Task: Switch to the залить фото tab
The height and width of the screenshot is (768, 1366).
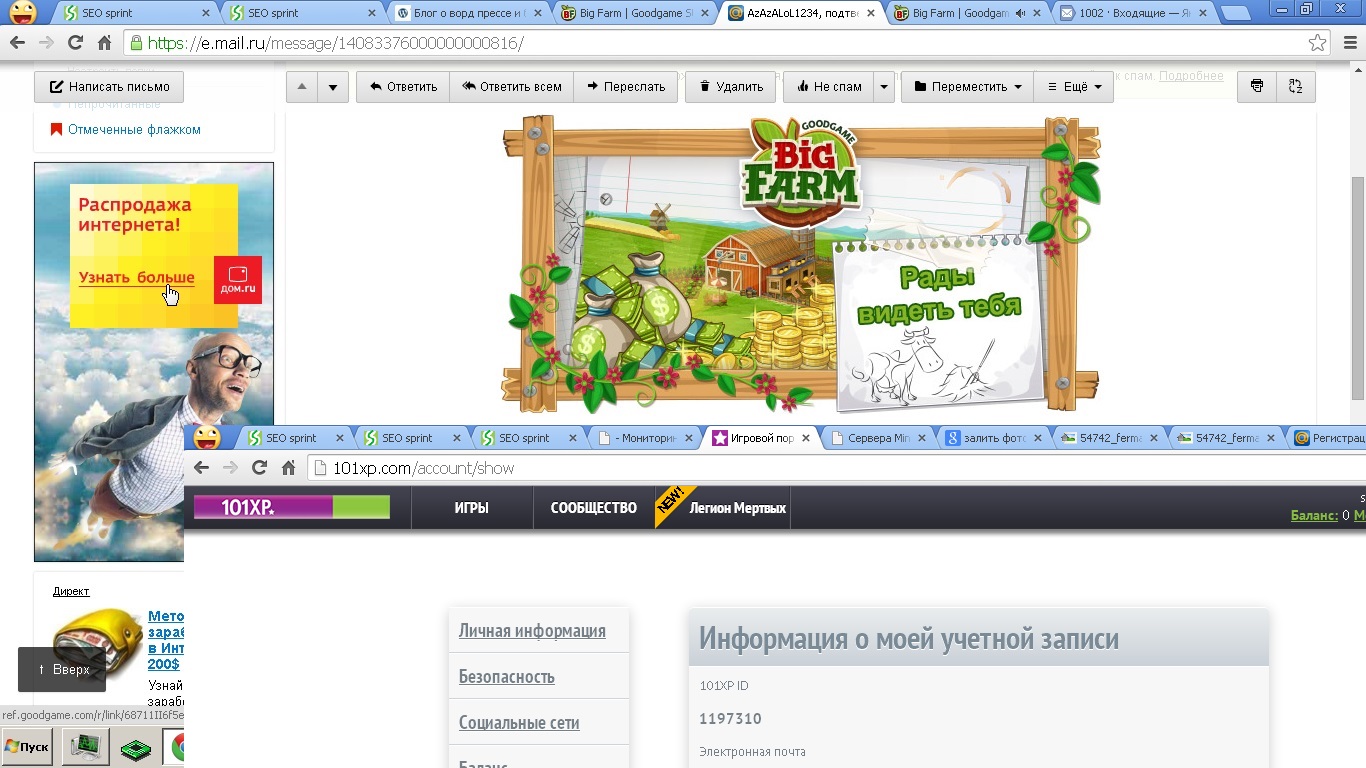Action: [993, 438]
